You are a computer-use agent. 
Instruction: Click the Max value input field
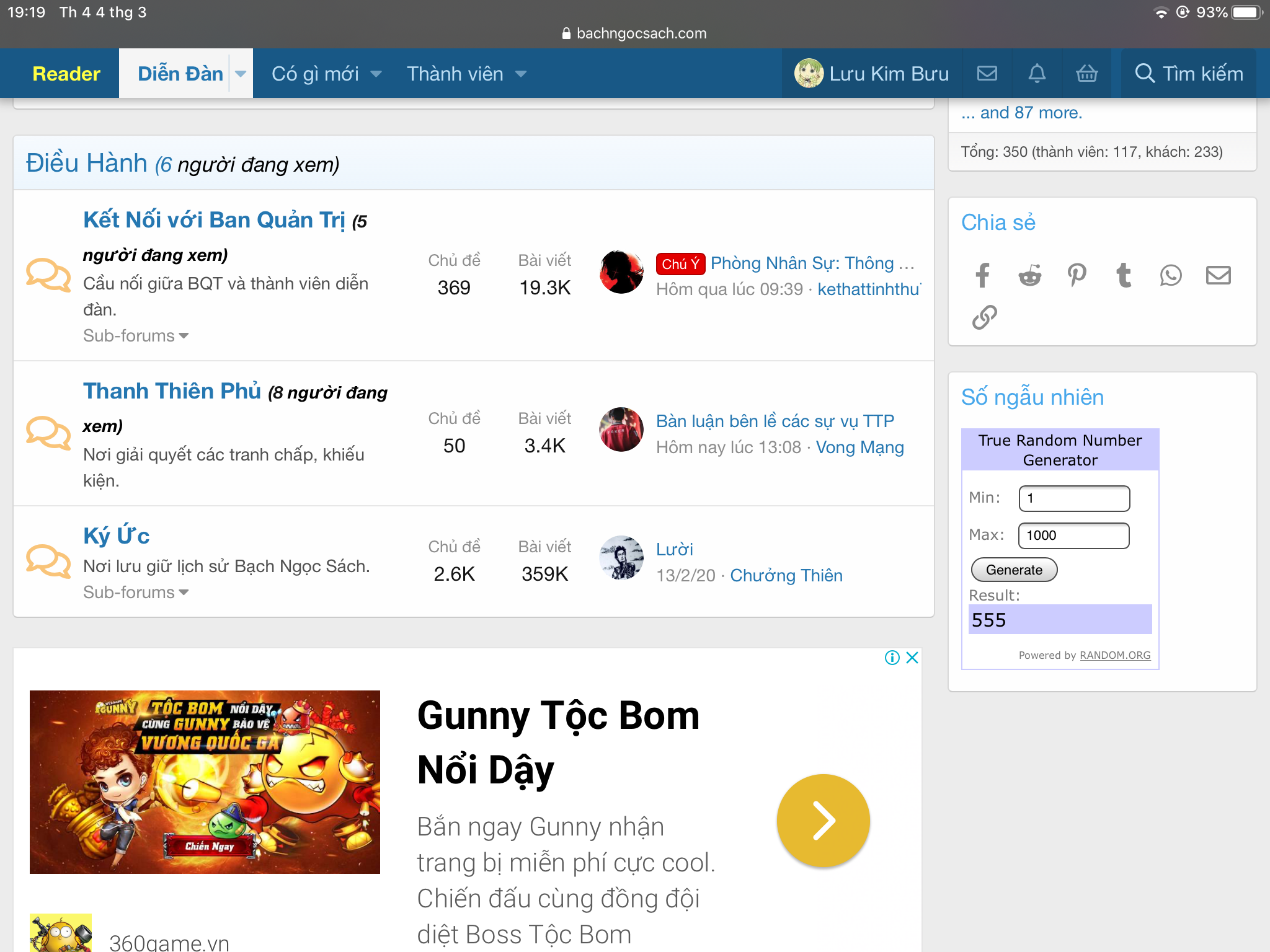pyautogui.click(x=1073, y=535)
